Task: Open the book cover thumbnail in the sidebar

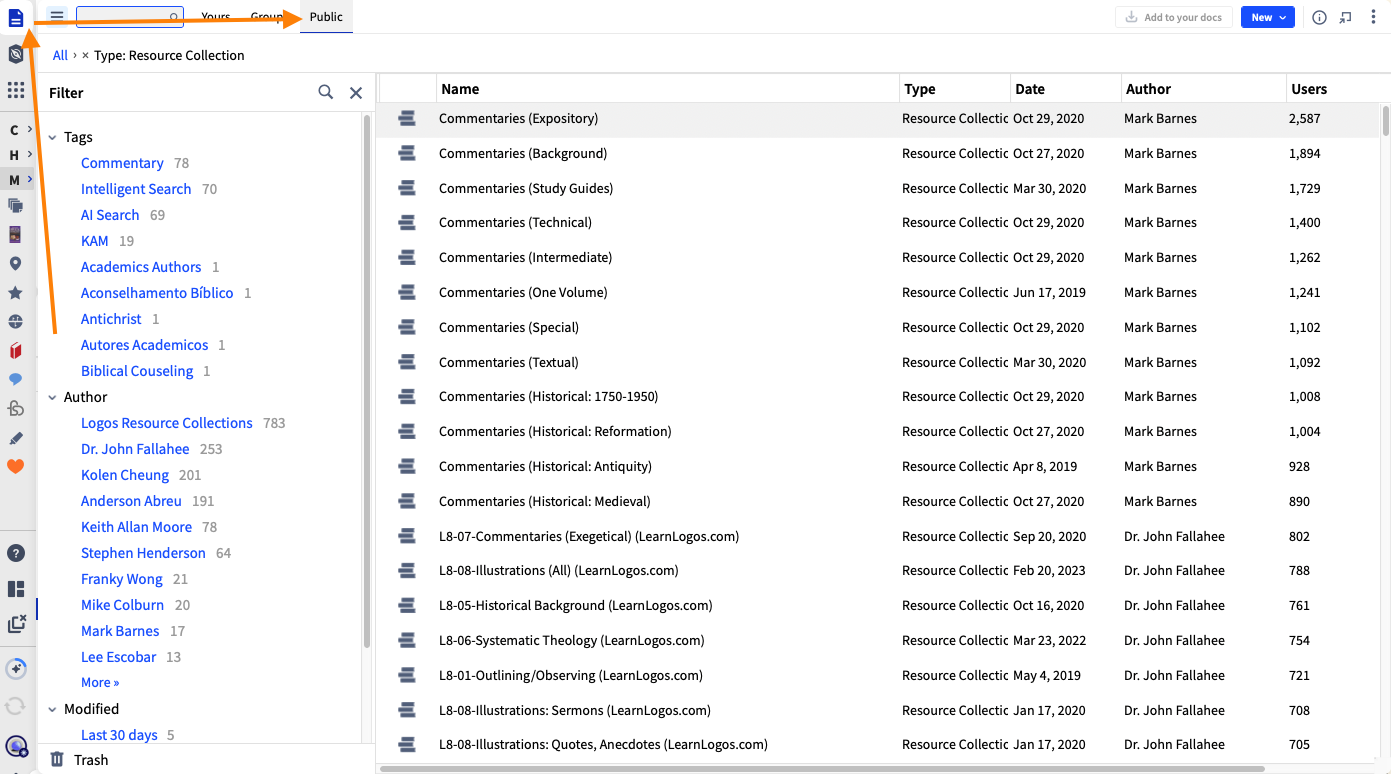Action: point(15,235)
